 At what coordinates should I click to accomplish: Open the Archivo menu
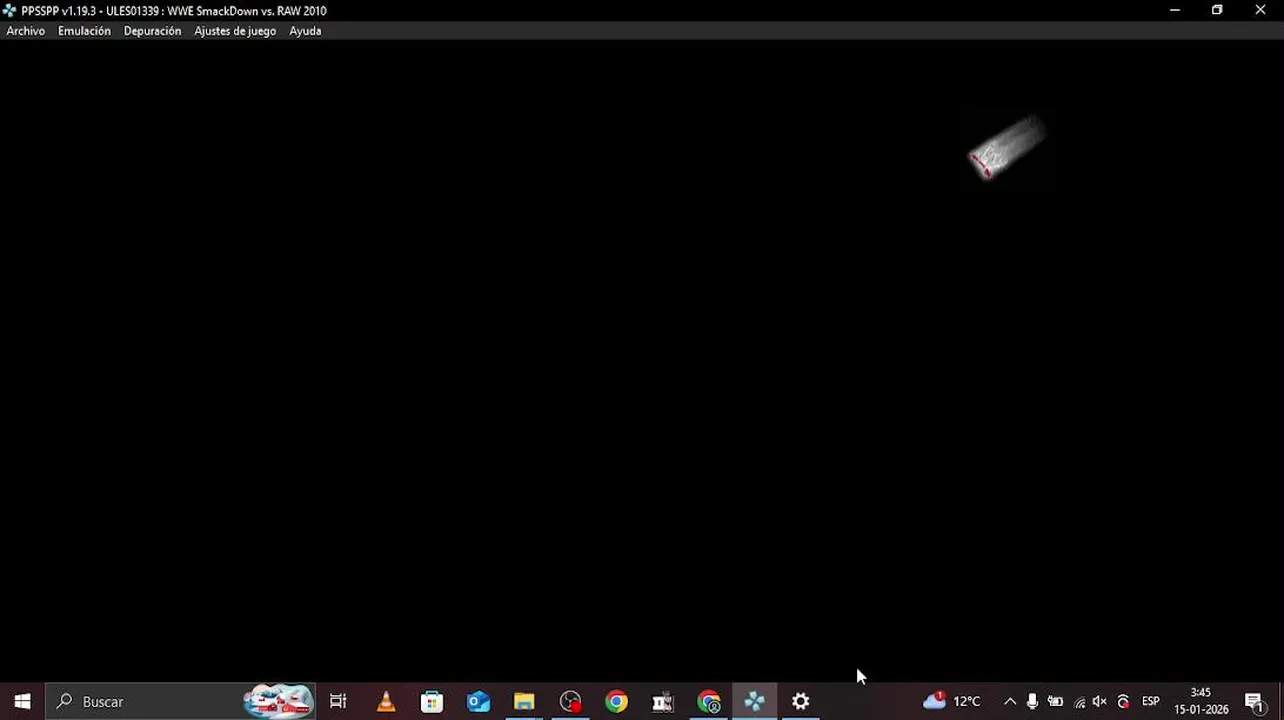26,31
